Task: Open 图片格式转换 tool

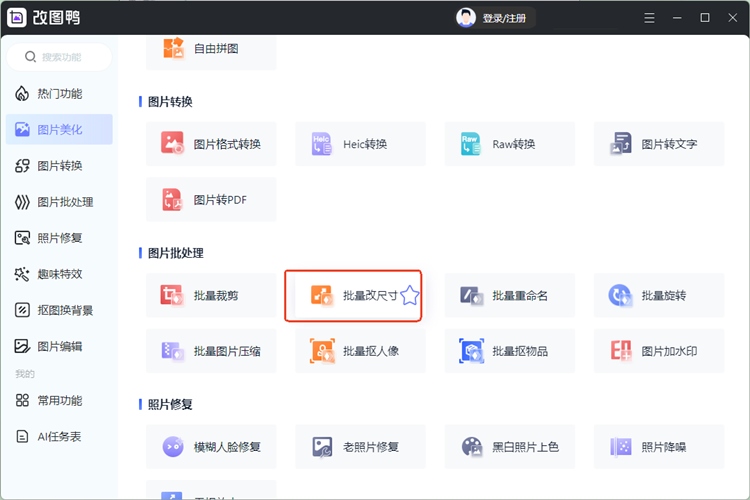Action: (211, 144)
